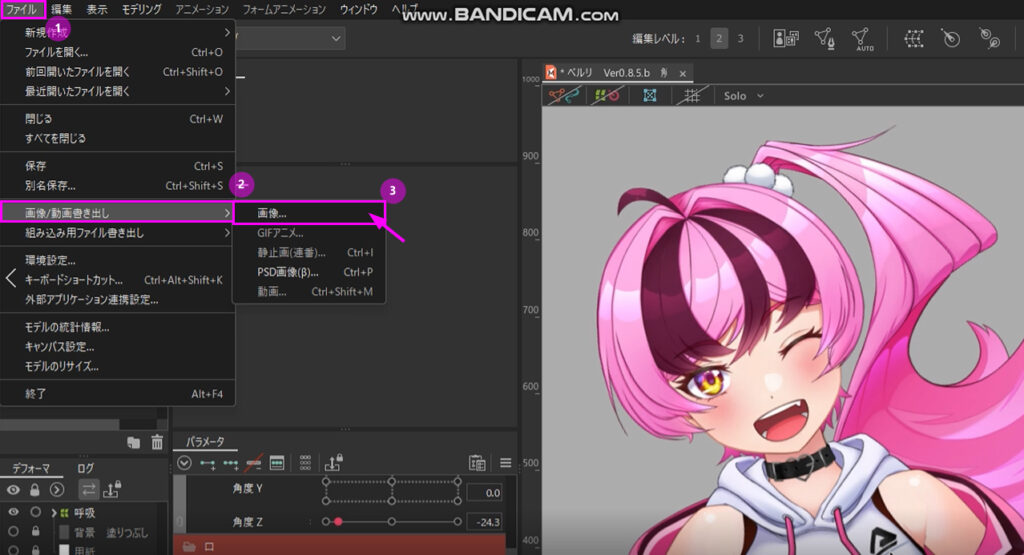
Task: Click the automatic mesh generator AUTO icon
Action: [x=860, y=39]
